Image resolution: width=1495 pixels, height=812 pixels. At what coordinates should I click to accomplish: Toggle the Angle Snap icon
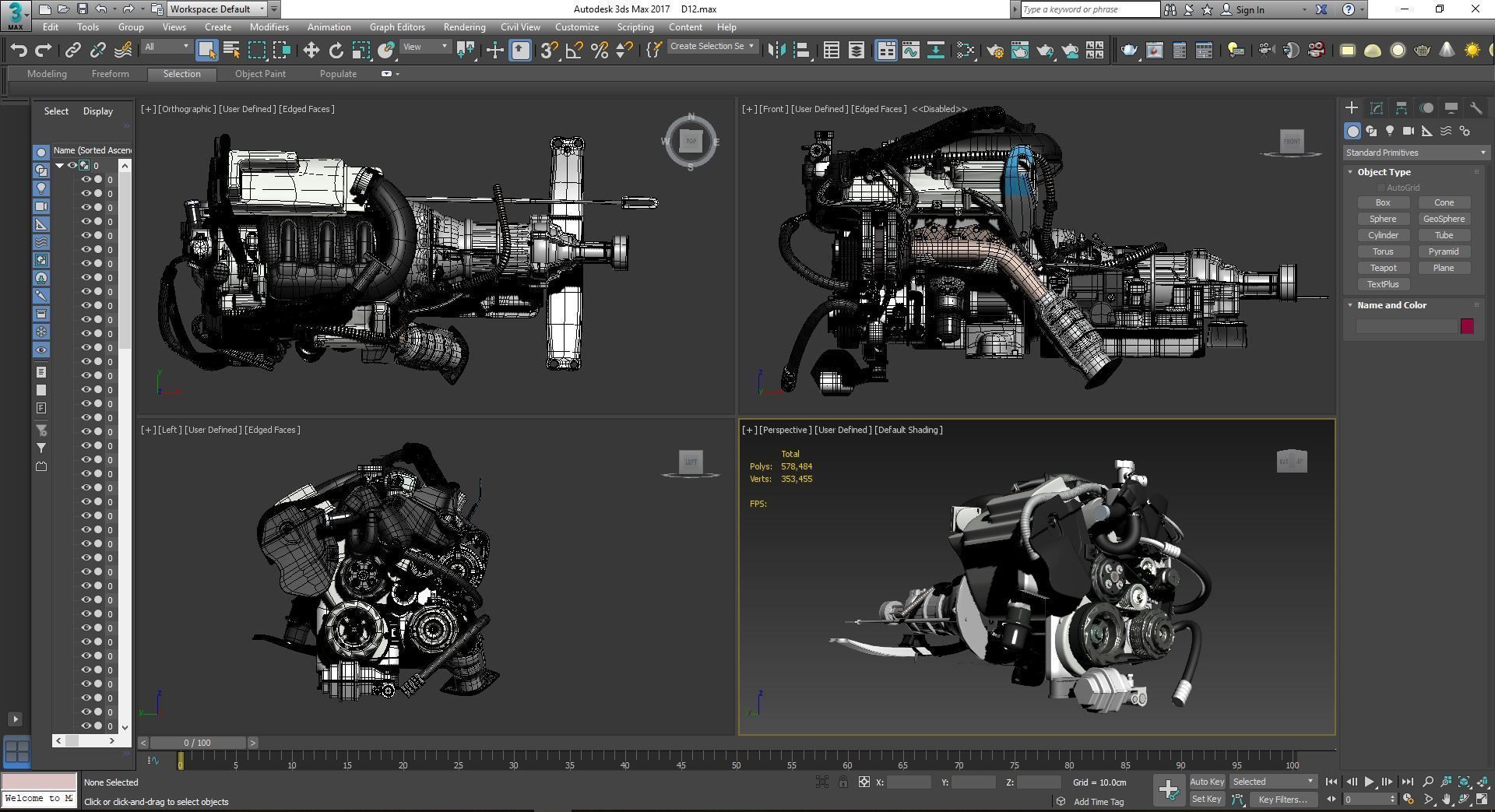click(x=574, y=51)
